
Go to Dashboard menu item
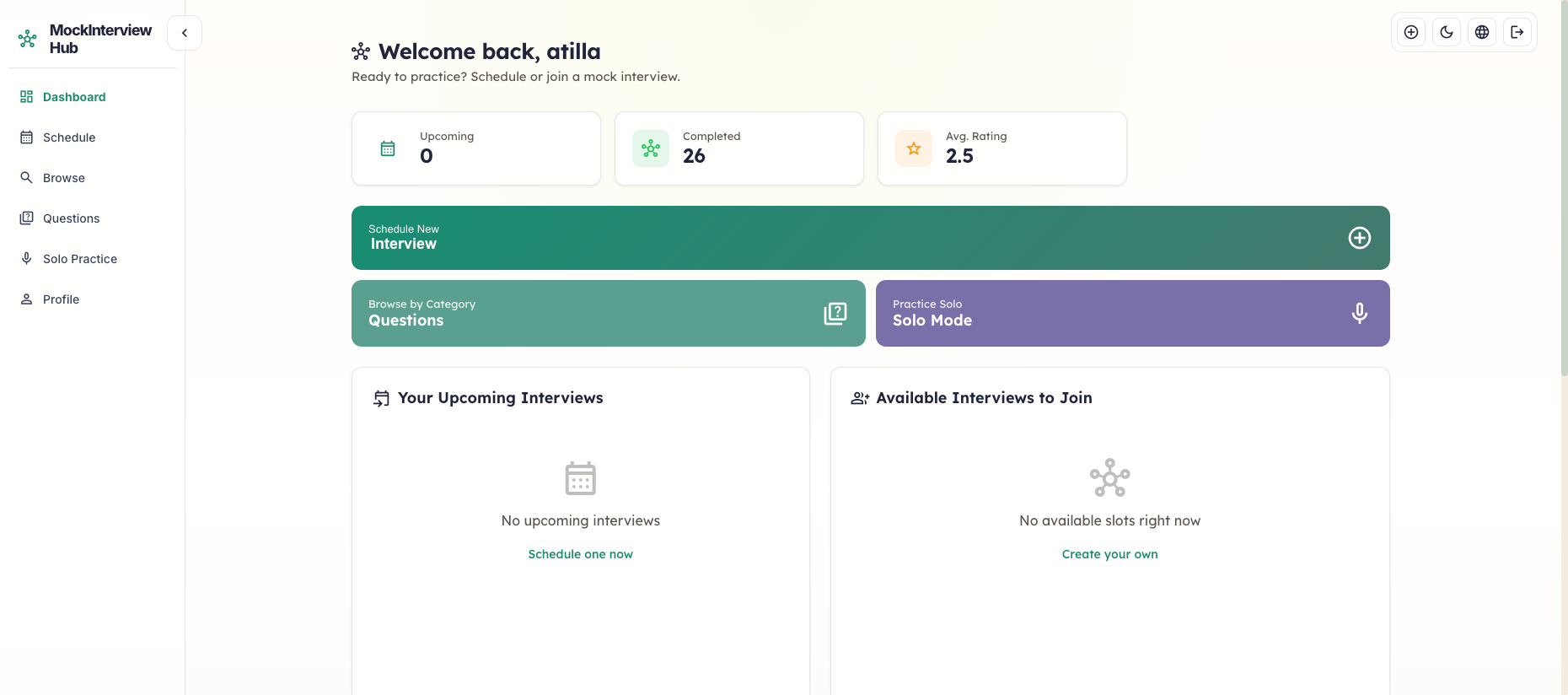tap(93, 97)
